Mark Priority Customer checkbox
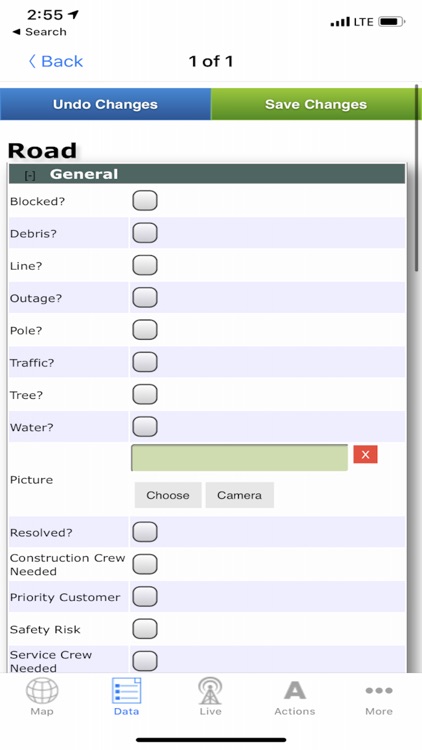The width and height of the screenshot is (422, 750). (145, 596)
